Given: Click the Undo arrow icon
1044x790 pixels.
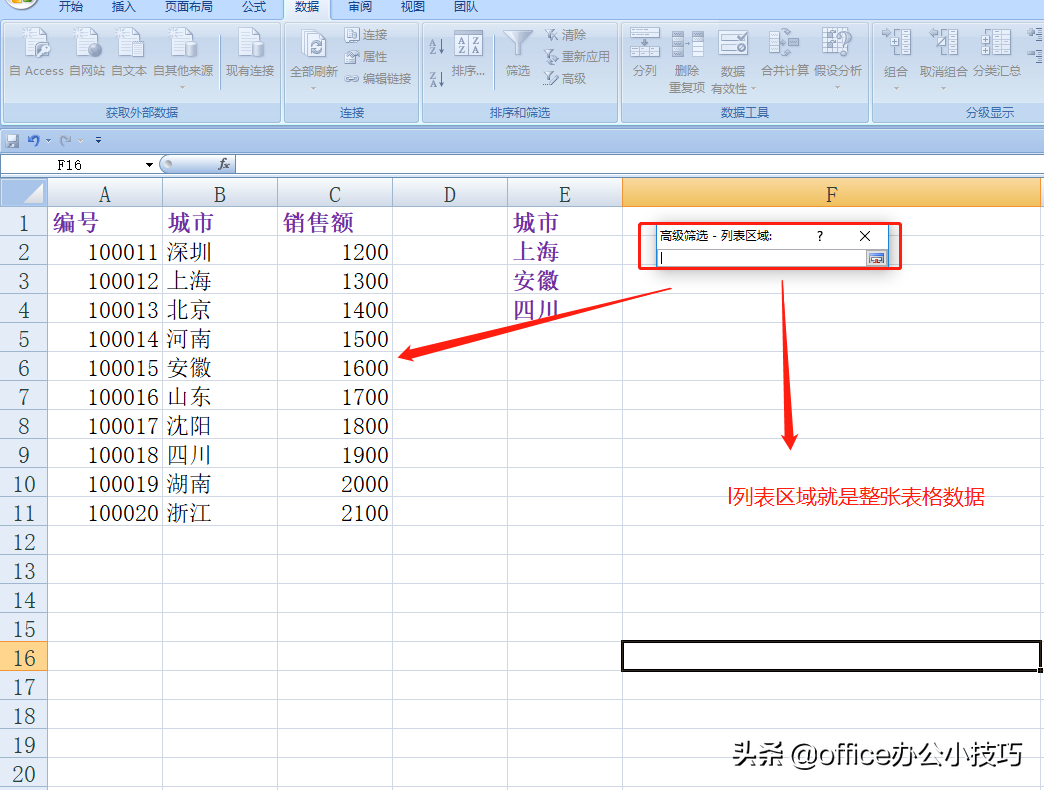Looking at the screenshot, I should (33, 140).
